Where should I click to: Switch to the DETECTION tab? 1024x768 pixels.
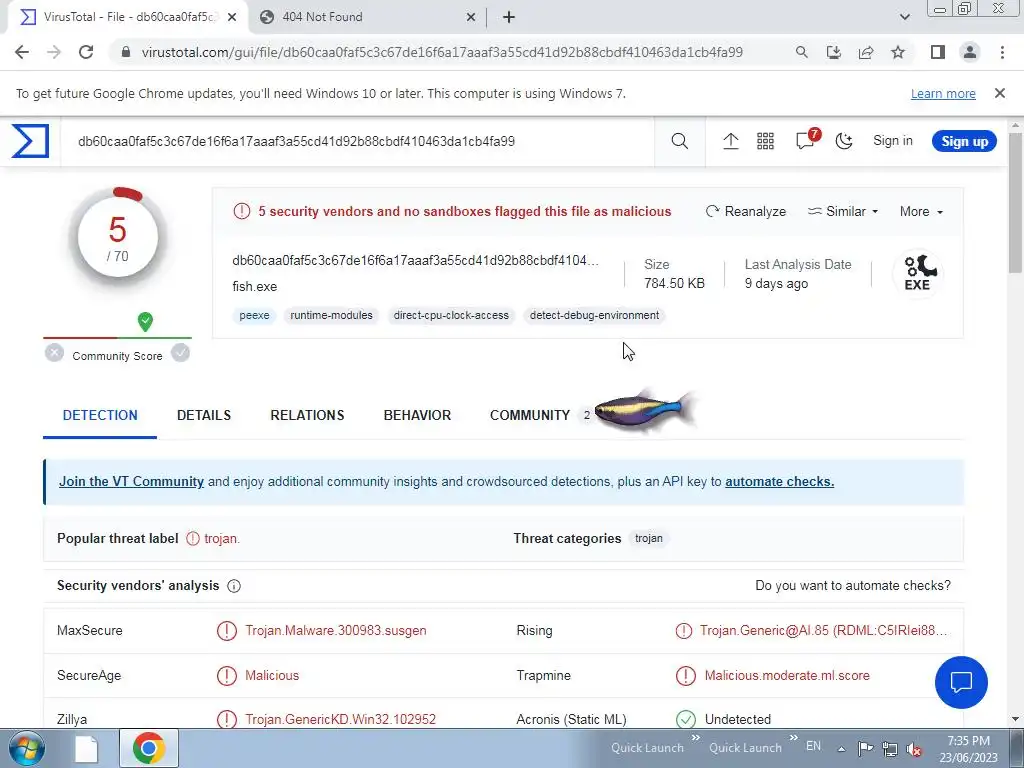coord(100,415)
